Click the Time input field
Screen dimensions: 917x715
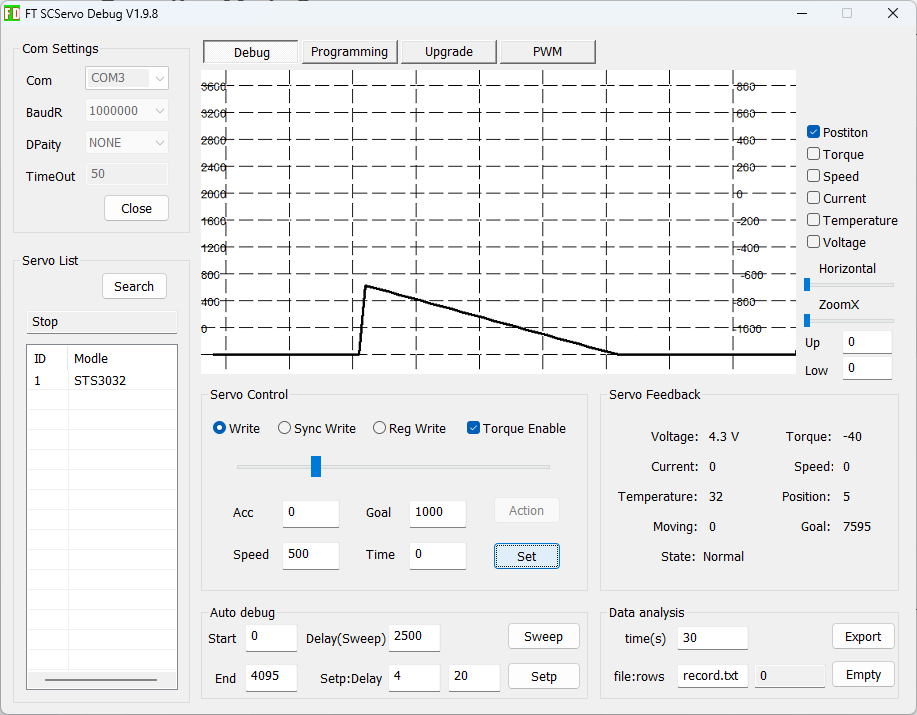coord(437,555)
